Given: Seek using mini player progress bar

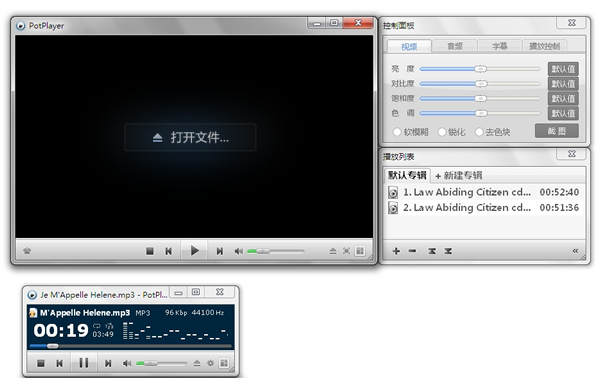Looking at the screenshot, I should [x=130, y=346].
